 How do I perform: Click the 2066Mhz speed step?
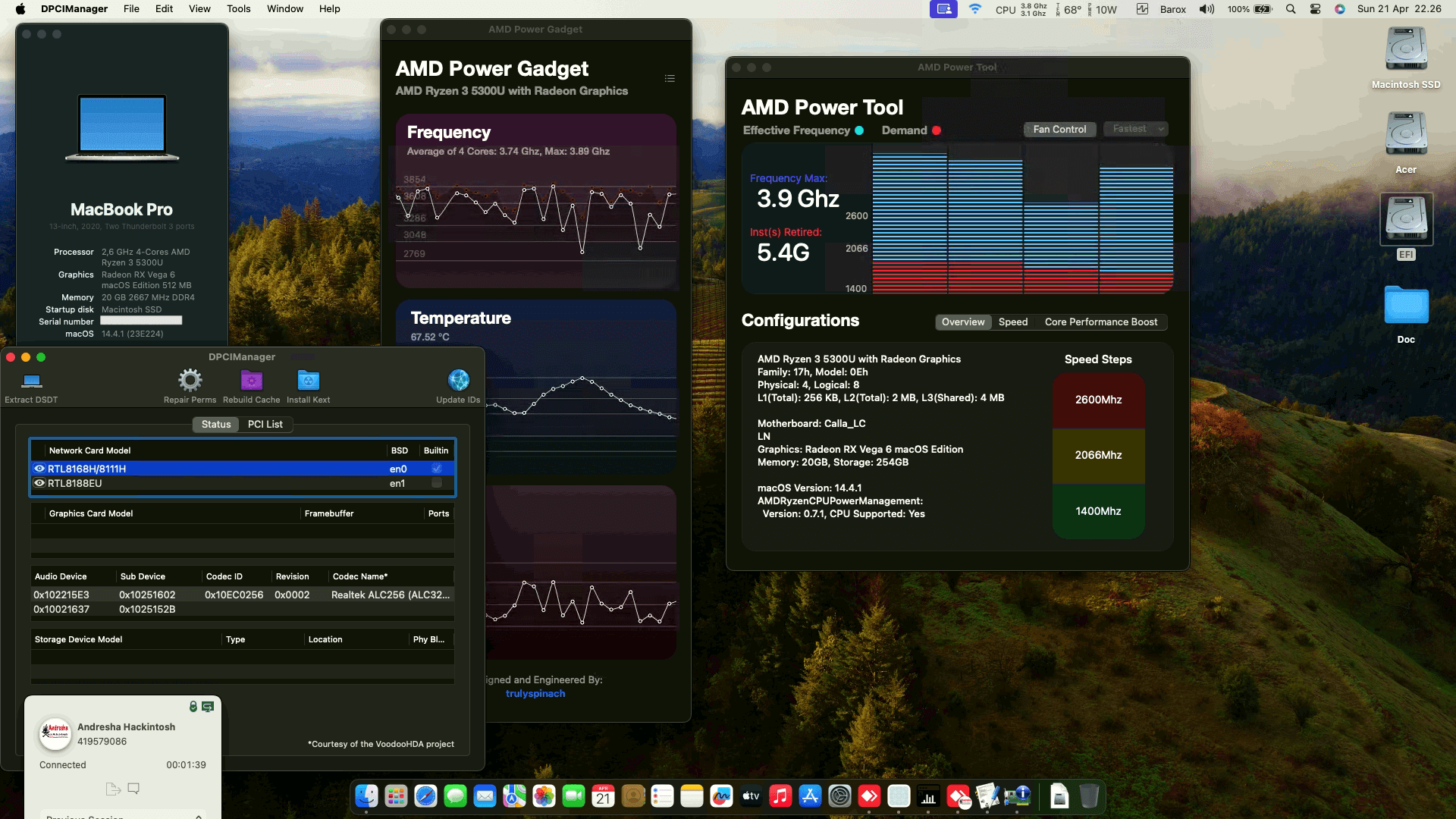coord(1098,455)
